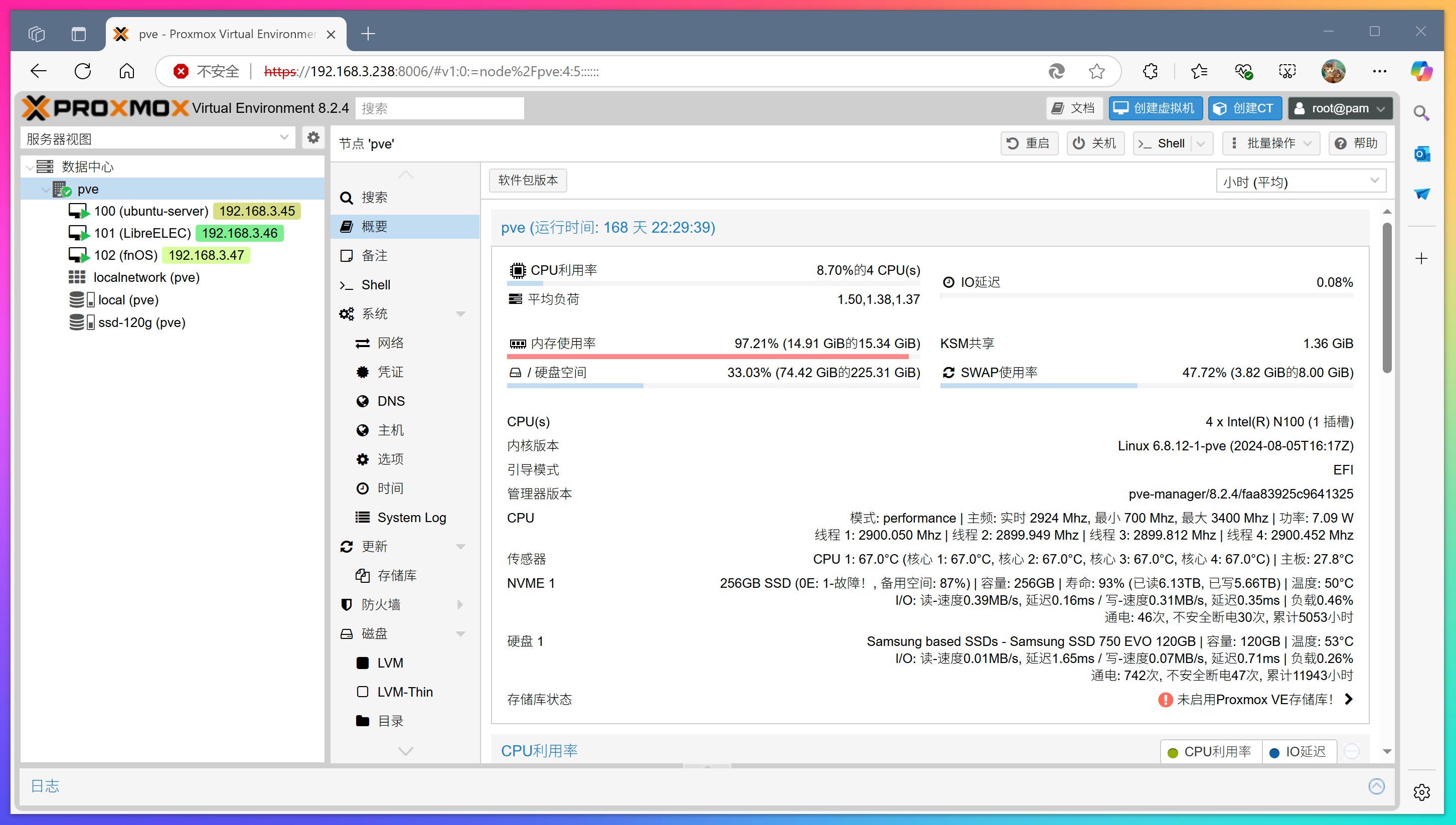
Task: Click the Proxmox logo
Action: pyautogui.click(x=105, y=108)
